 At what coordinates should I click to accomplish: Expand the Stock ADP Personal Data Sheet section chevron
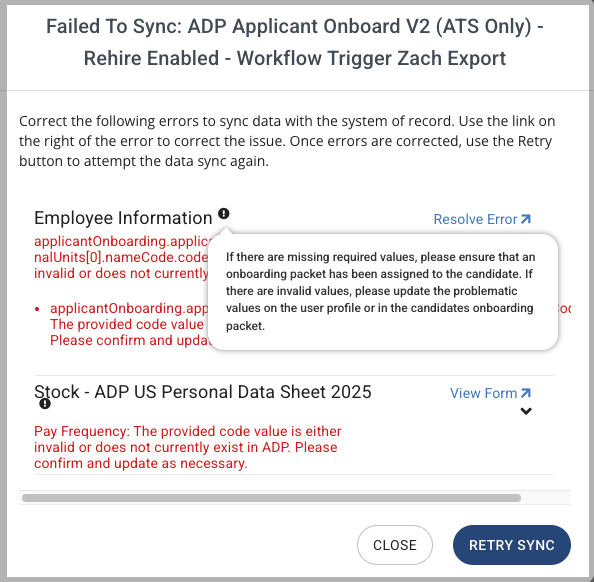click(526, 411)
